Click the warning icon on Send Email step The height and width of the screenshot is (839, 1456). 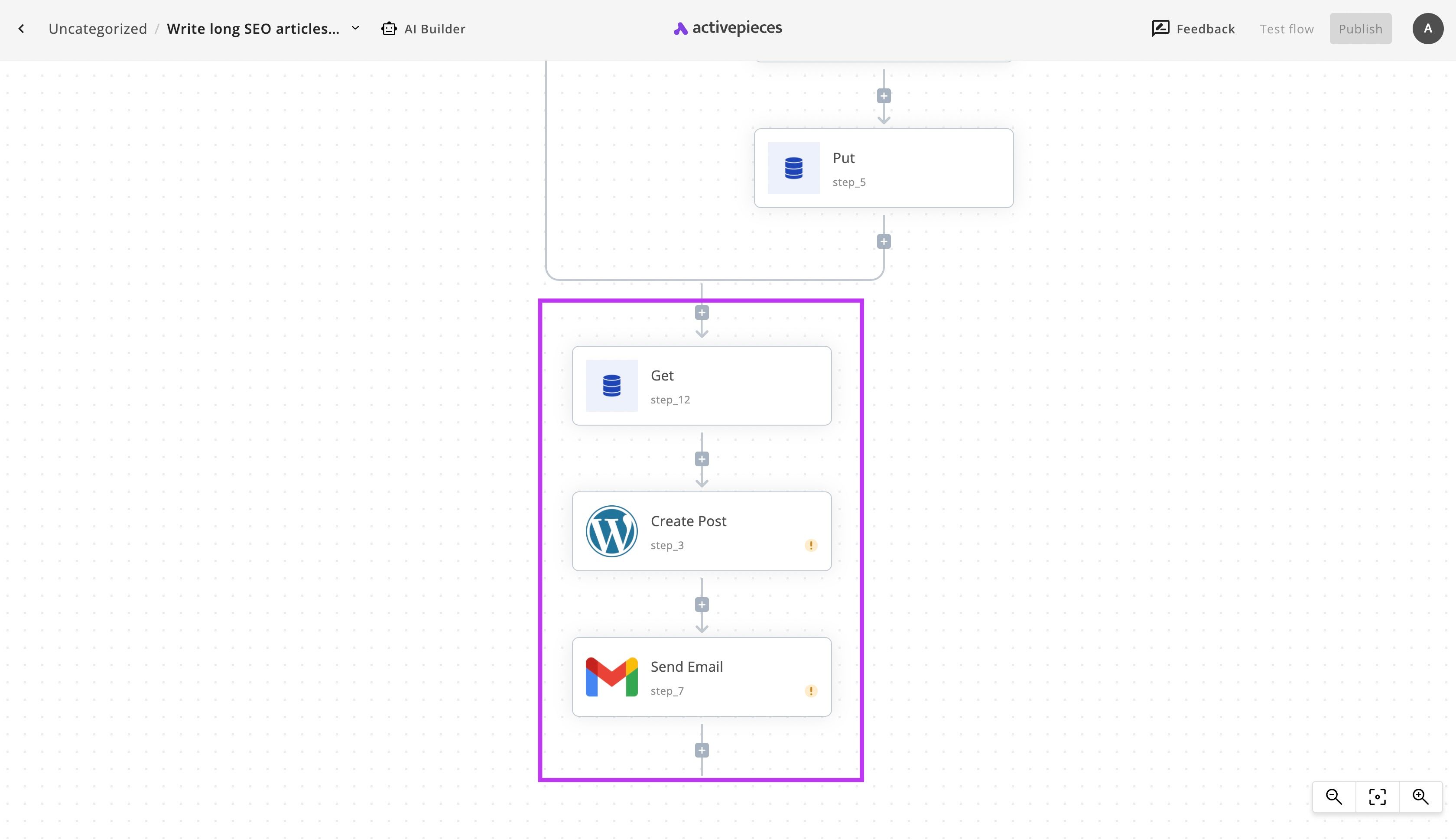(811, 691)
